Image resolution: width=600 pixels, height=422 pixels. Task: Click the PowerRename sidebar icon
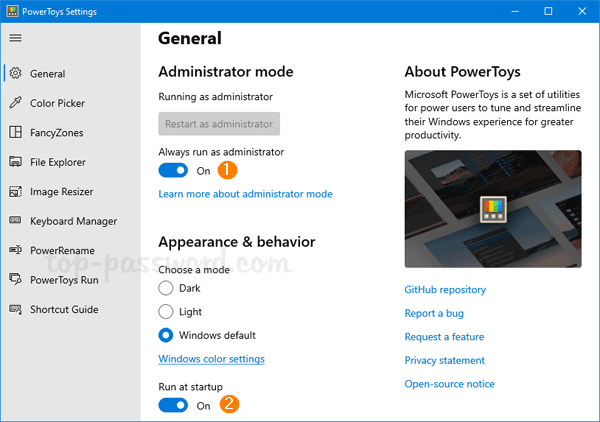click(15, 250)
